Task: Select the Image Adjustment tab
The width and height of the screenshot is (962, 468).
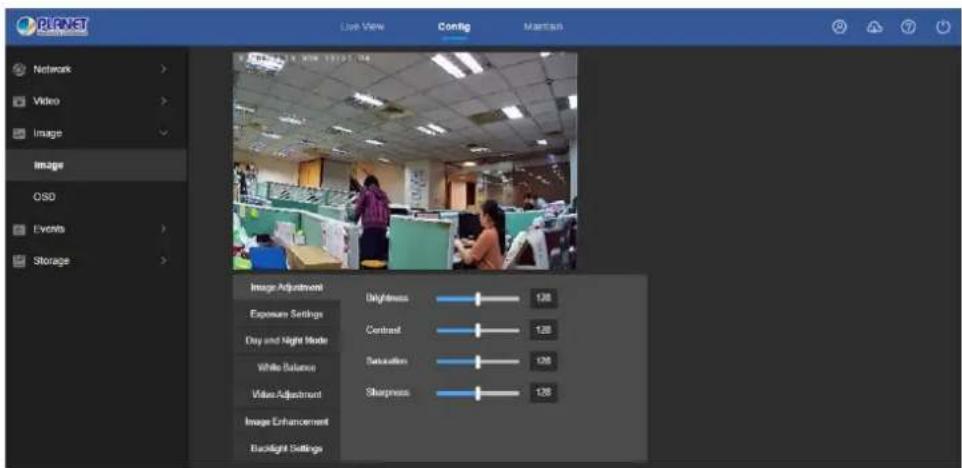Action: pyautogui.click(x=287, y=288)
